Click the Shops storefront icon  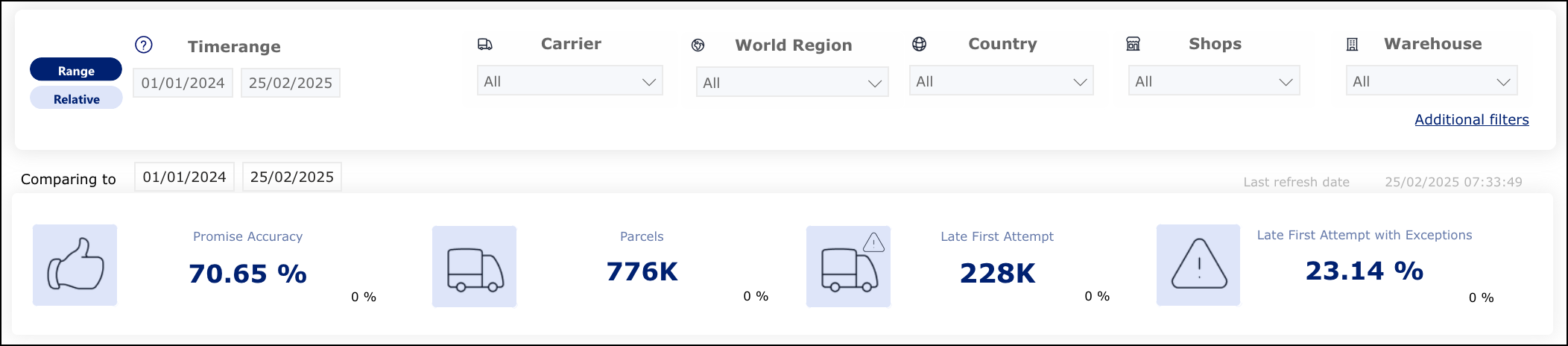1133,44
